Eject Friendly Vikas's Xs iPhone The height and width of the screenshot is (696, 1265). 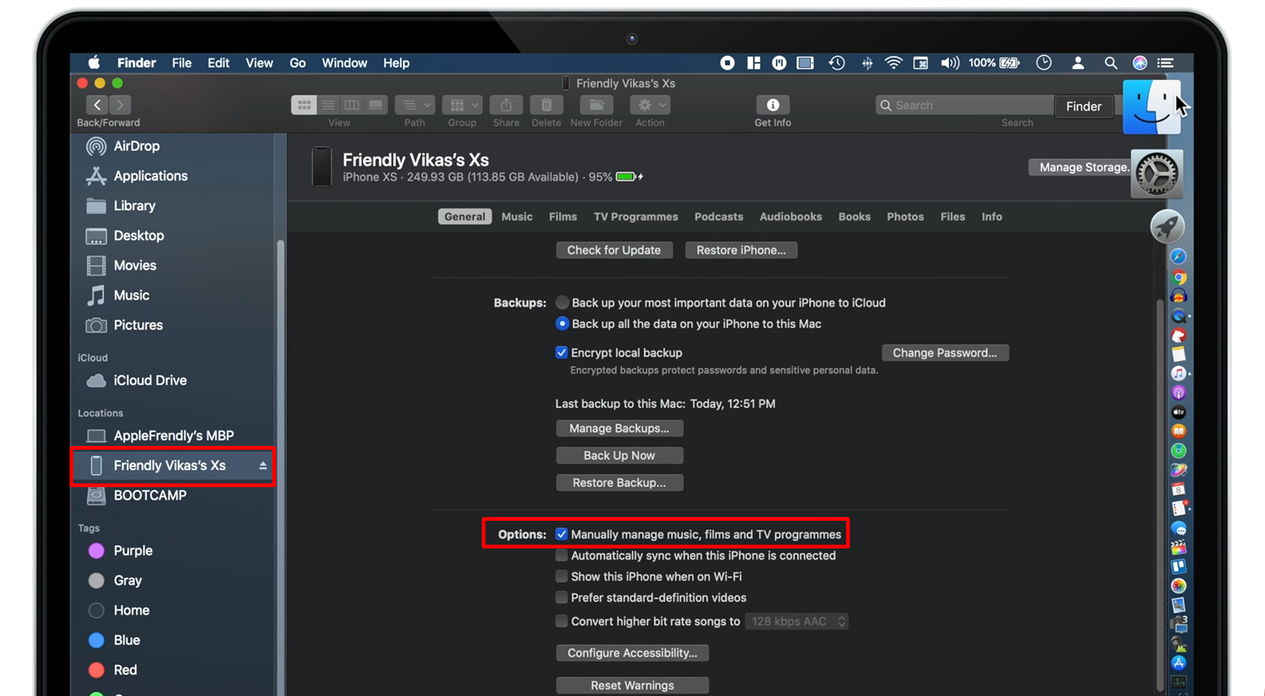[x=263, y=466]
